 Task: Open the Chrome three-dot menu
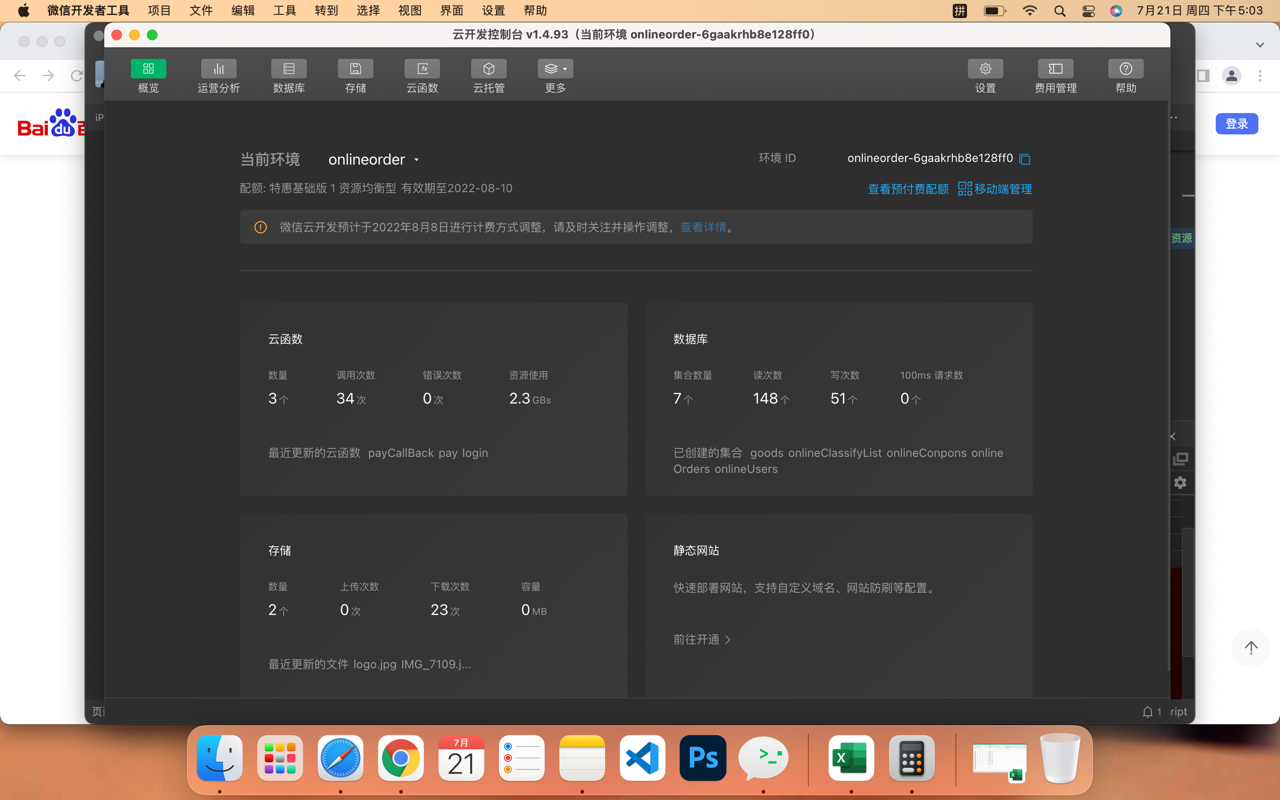click(x=1260, y=76)
